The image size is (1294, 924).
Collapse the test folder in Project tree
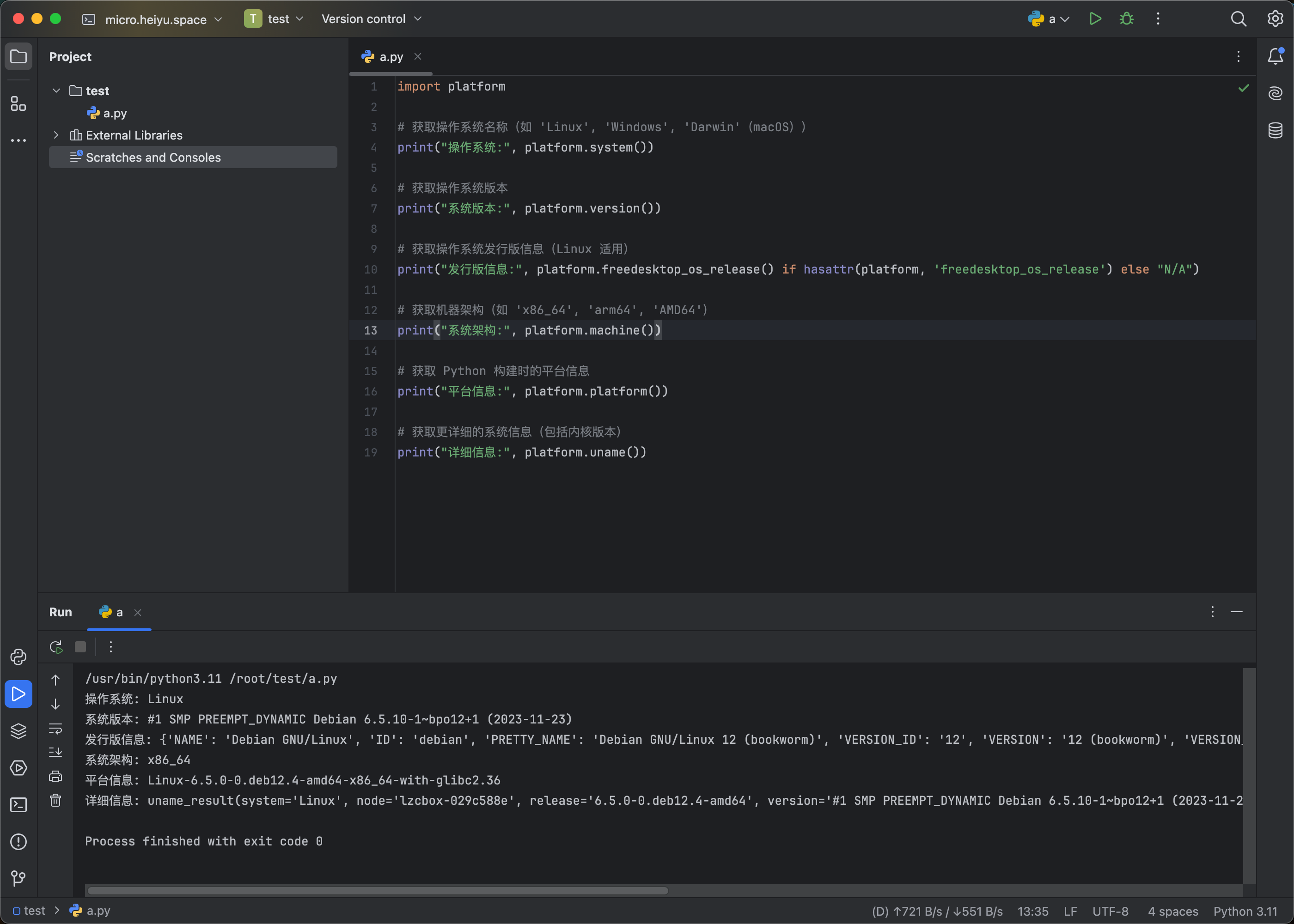(56, 91)
